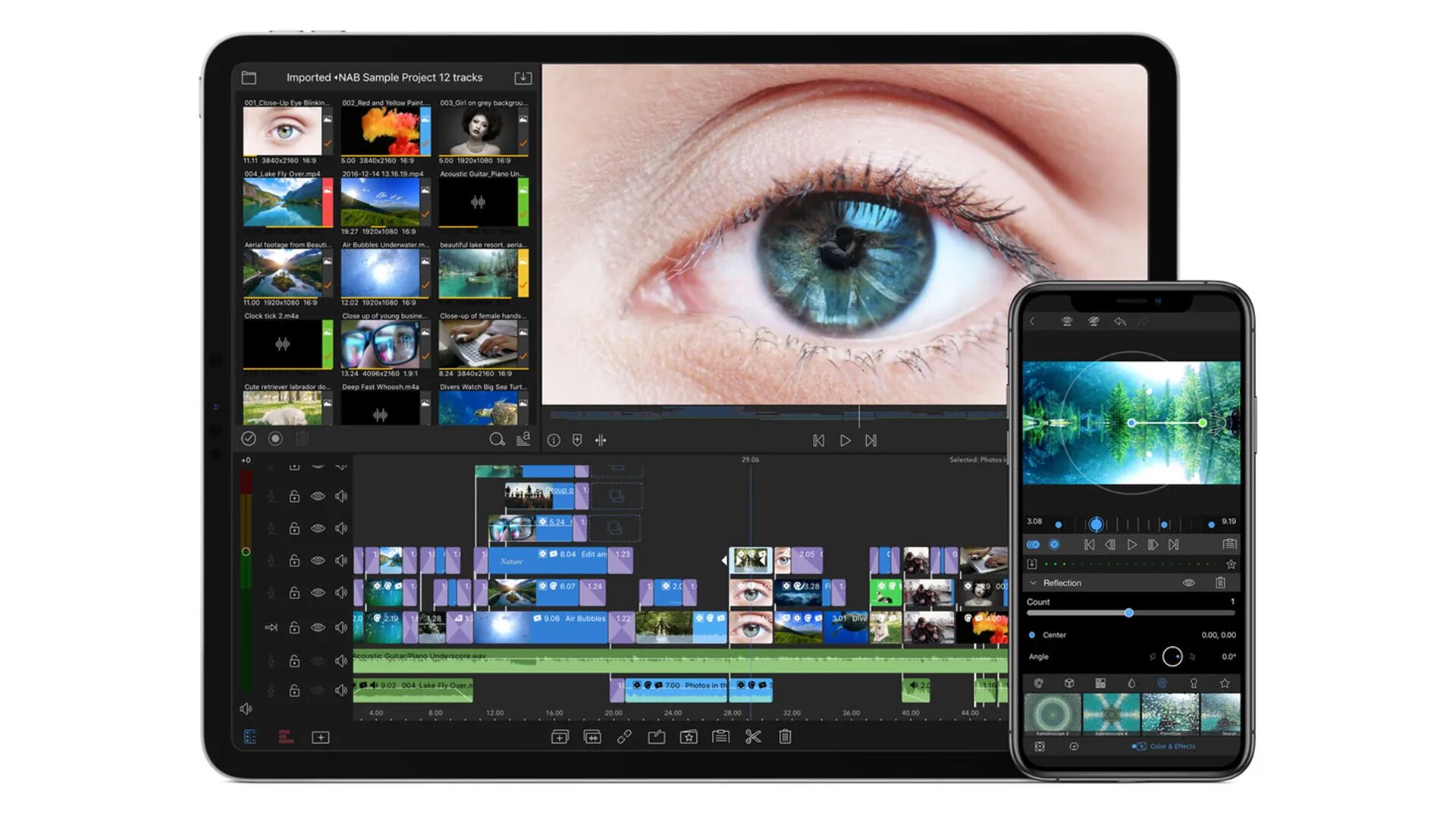This screenshot has width=1456, height=819.
Task: Toggle visibility eye of Air Bubbles track
Action: click(318, 627)
